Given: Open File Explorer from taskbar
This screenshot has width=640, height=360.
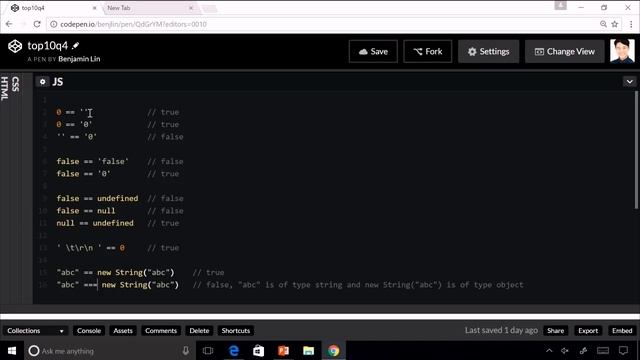Looking at the screenshot, I should tap(309, 351).
